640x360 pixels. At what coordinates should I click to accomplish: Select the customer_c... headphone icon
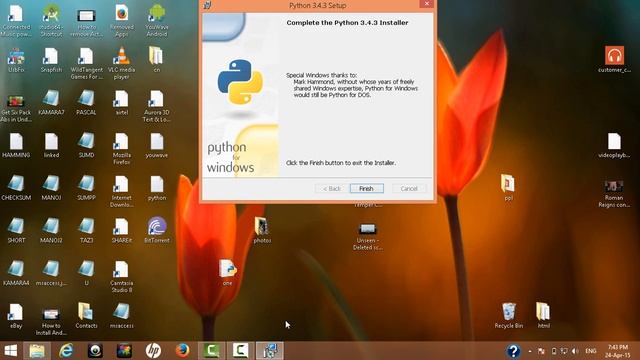coord(614,60)
